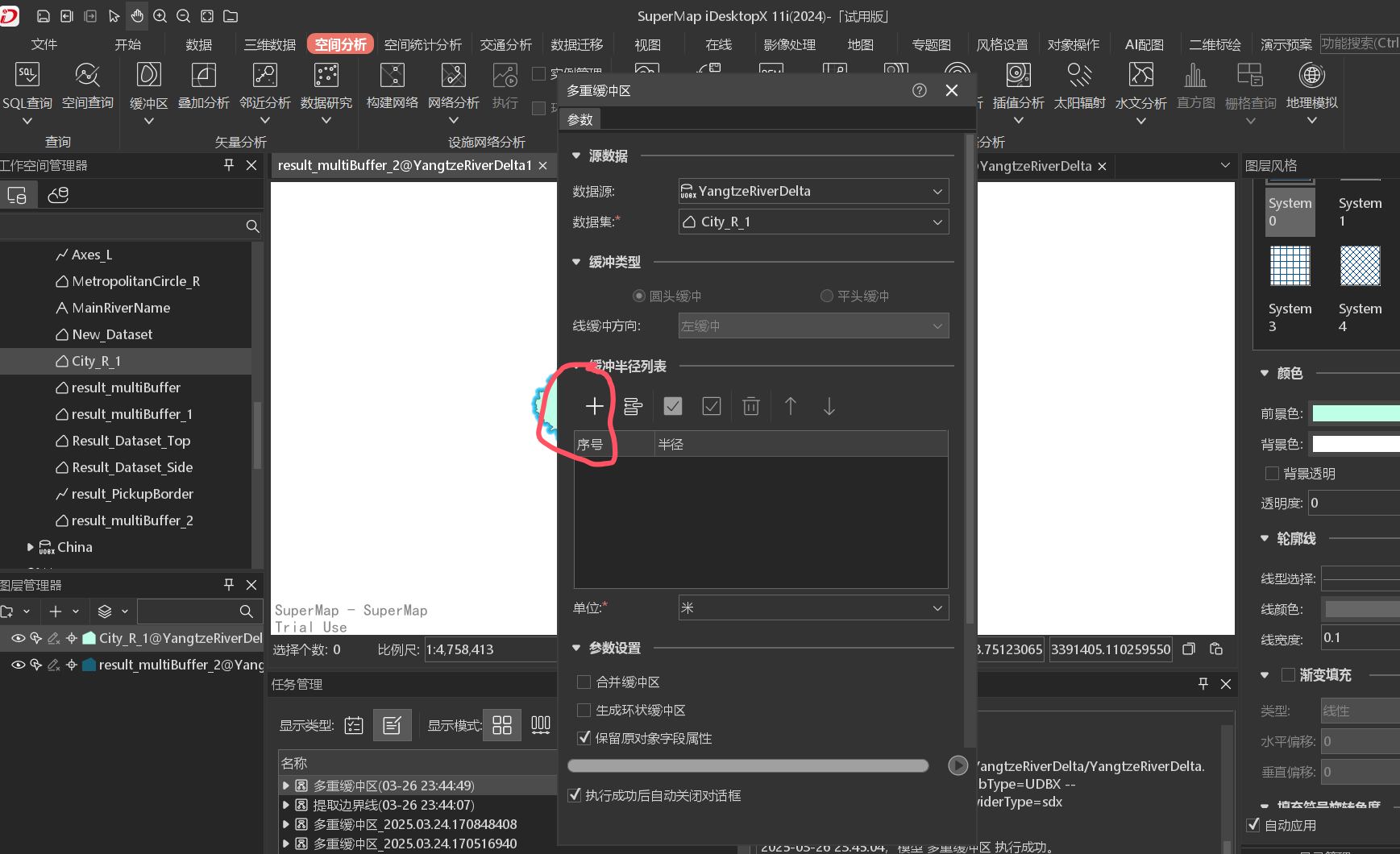Select the pan hand tool in title bar
The image size is (1400, 854).
click(137, 16)
